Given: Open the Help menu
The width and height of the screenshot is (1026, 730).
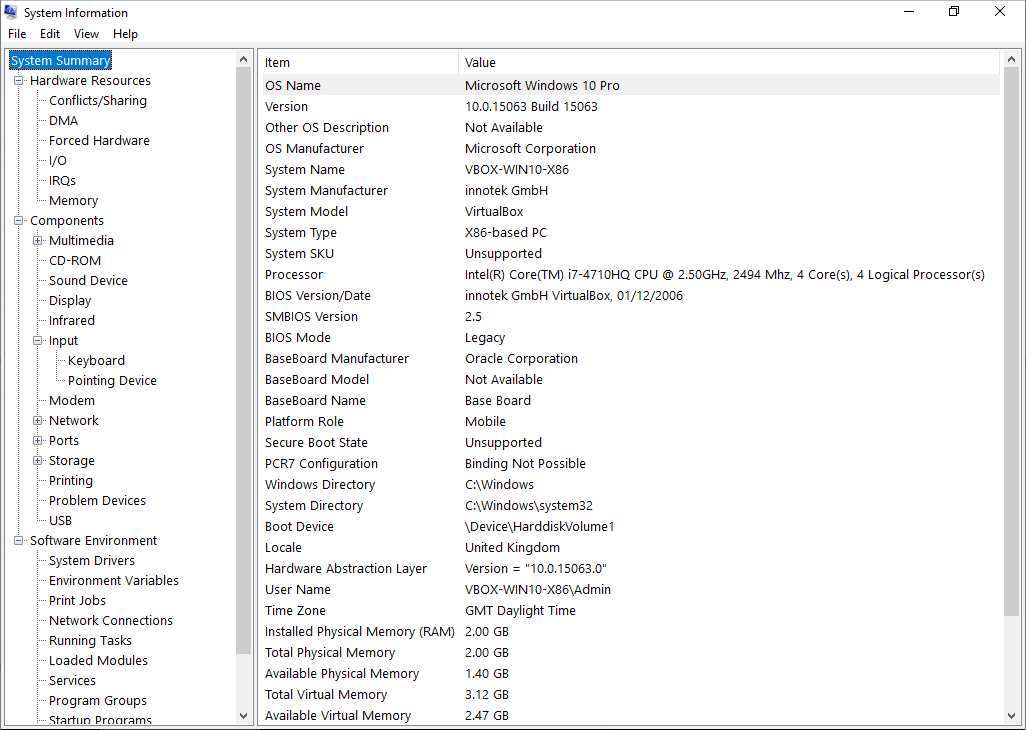Looking at the screenshot, I should 125,34.
